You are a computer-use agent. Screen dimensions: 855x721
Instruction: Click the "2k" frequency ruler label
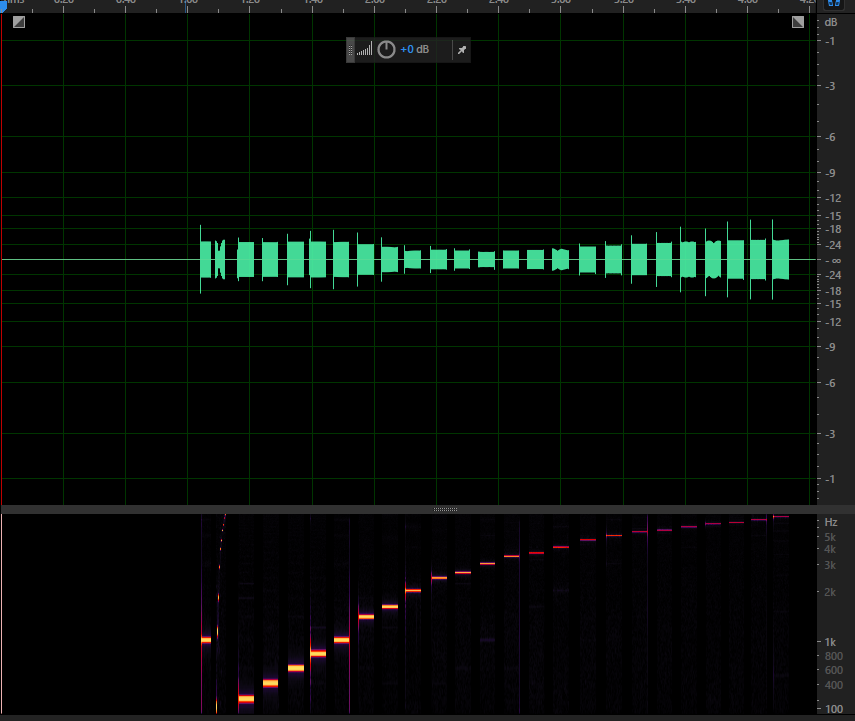830,592
